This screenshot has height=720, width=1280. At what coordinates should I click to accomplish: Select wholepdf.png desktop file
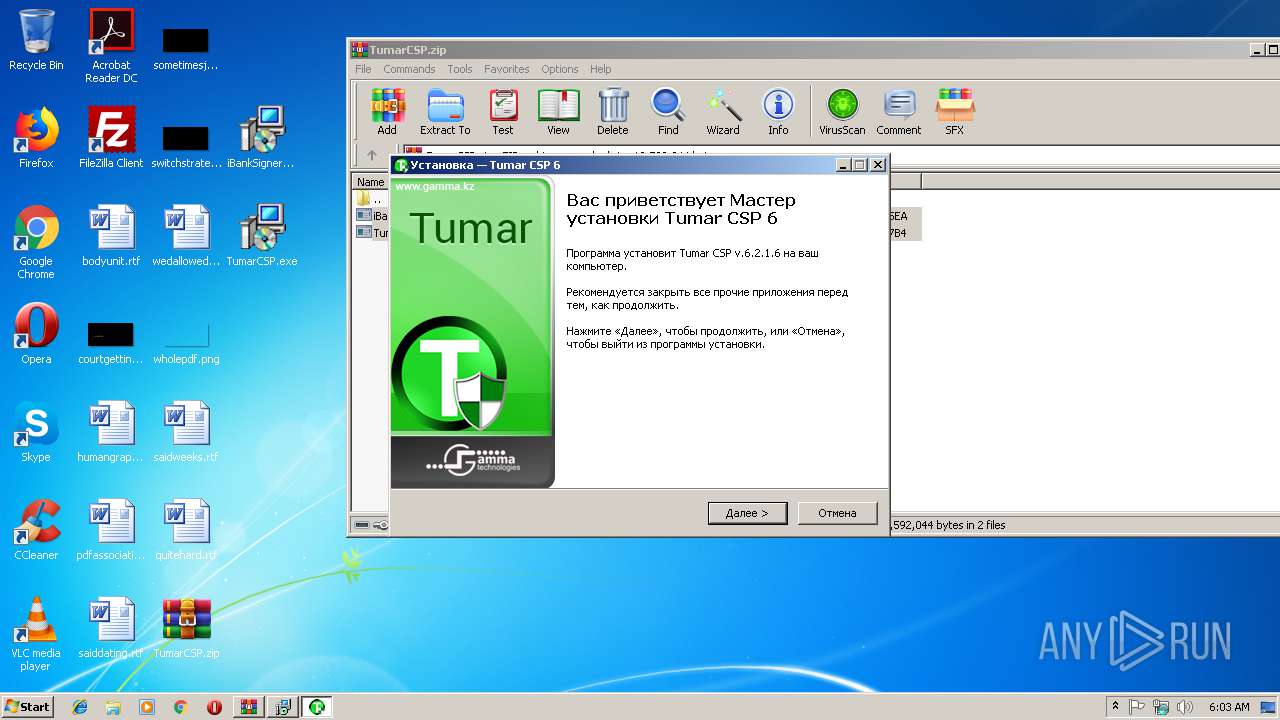click(x=186, y=342)
